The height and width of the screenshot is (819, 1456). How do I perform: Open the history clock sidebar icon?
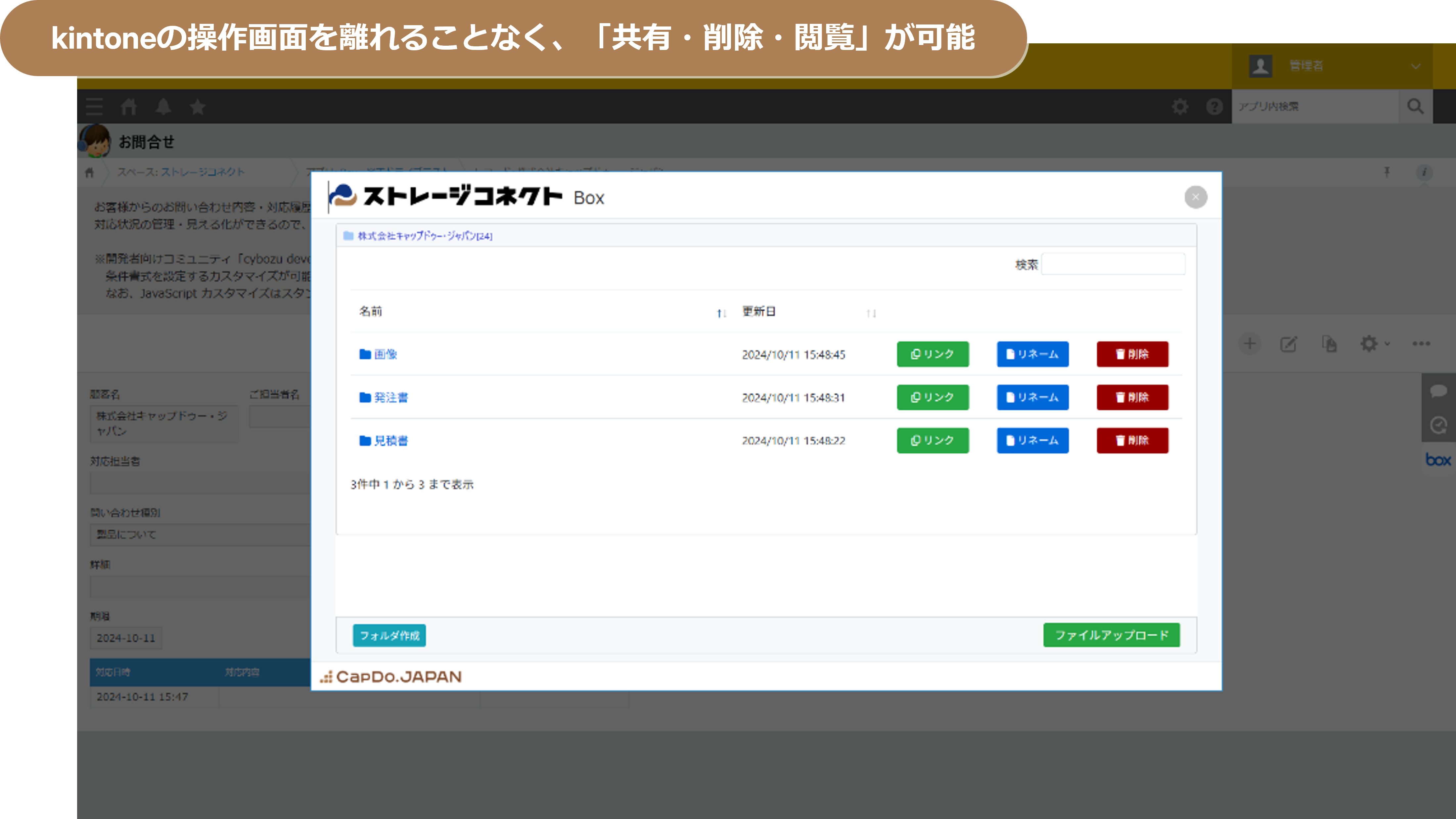click(1438, 425)
